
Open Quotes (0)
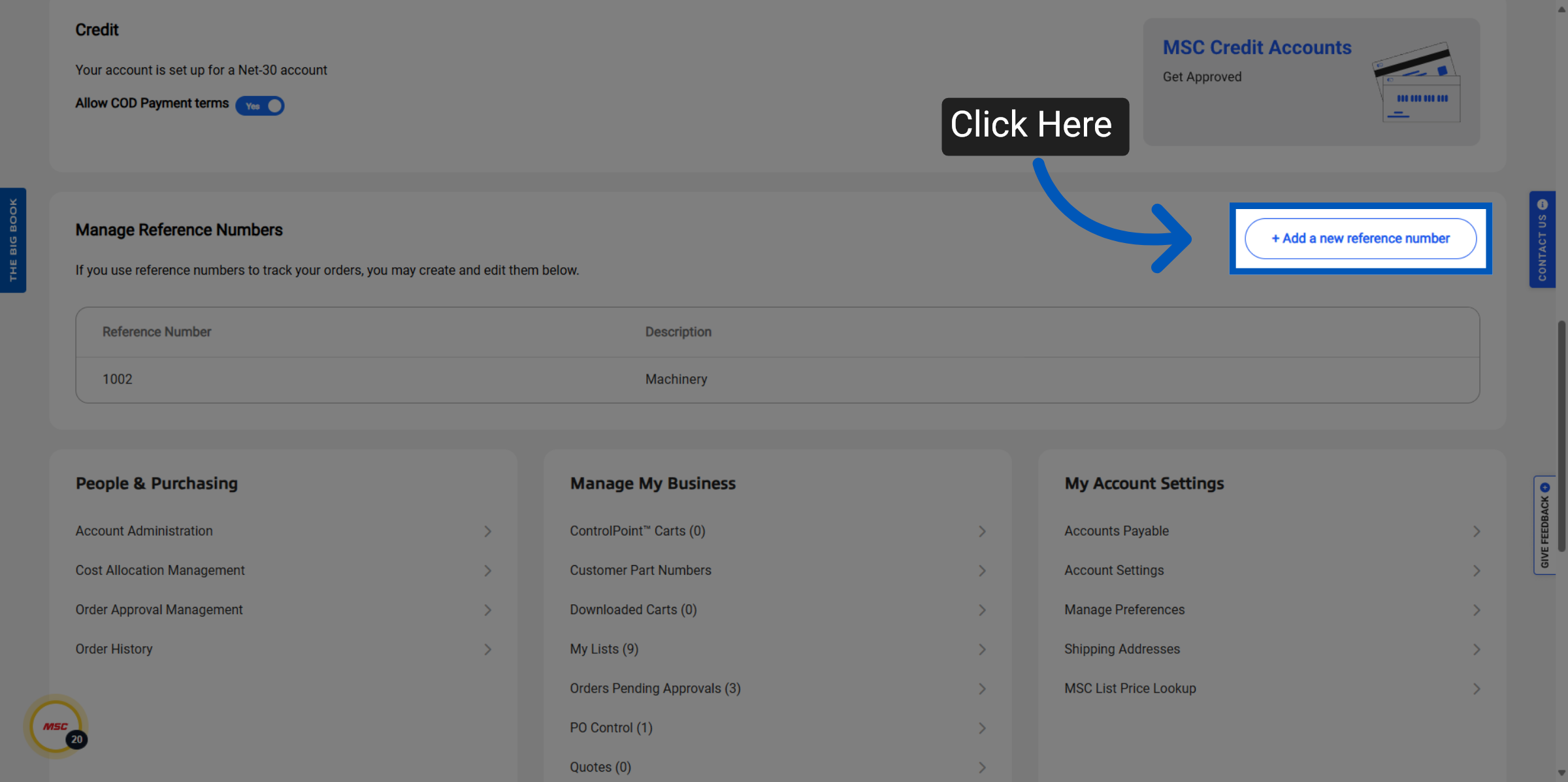[x=600, y=766]
